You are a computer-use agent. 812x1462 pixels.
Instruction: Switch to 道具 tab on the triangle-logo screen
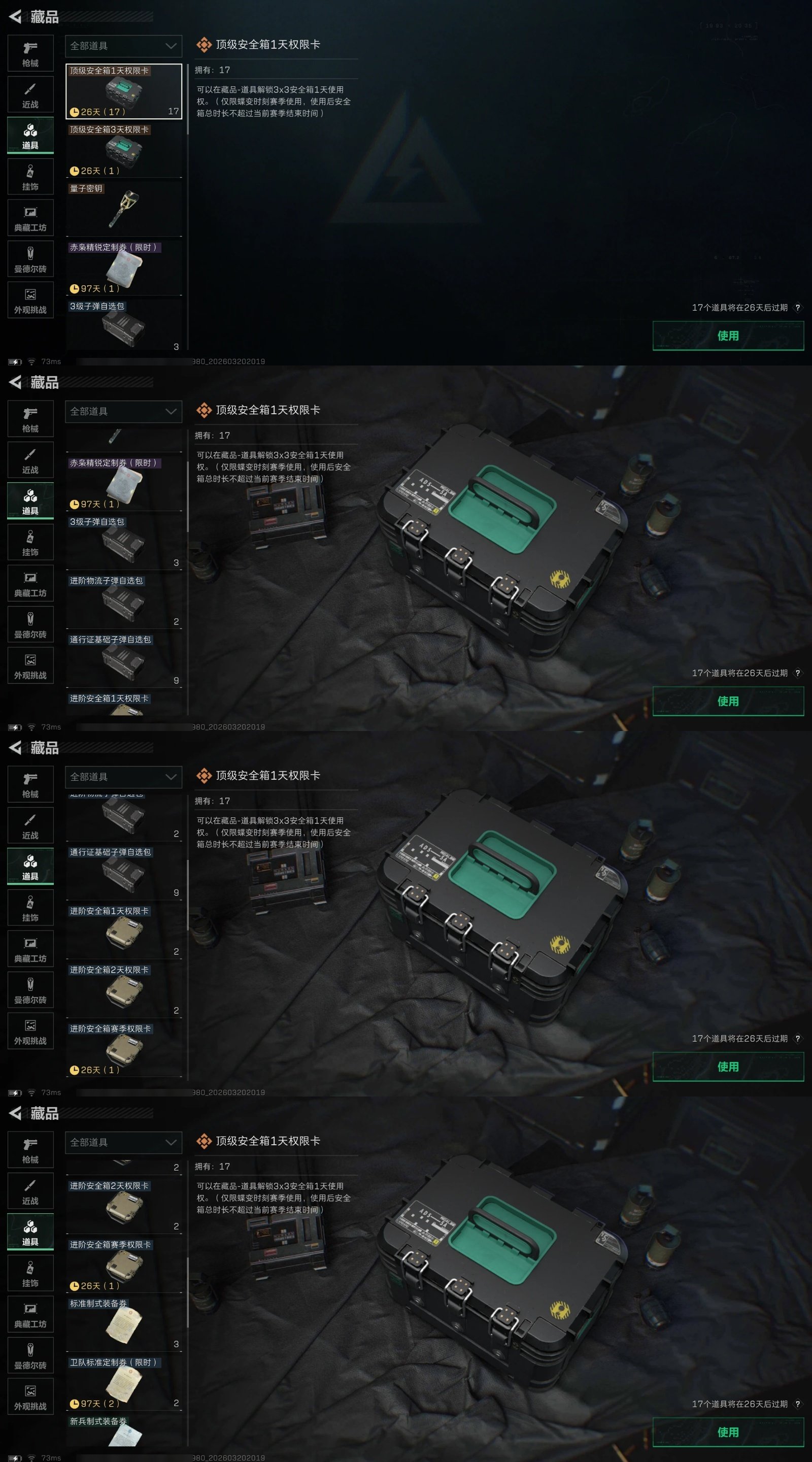pos(30,136)
